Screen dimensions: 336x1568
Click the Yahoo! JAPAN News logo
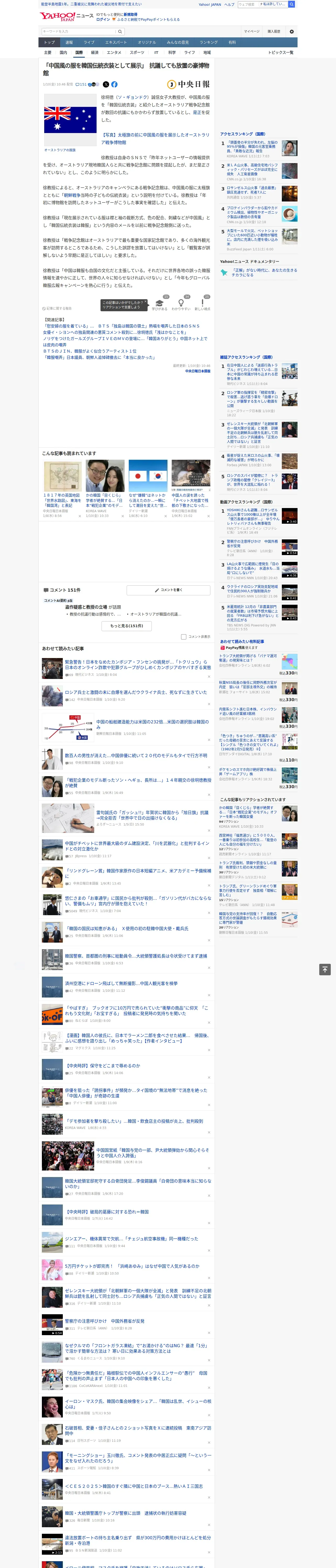66,16
